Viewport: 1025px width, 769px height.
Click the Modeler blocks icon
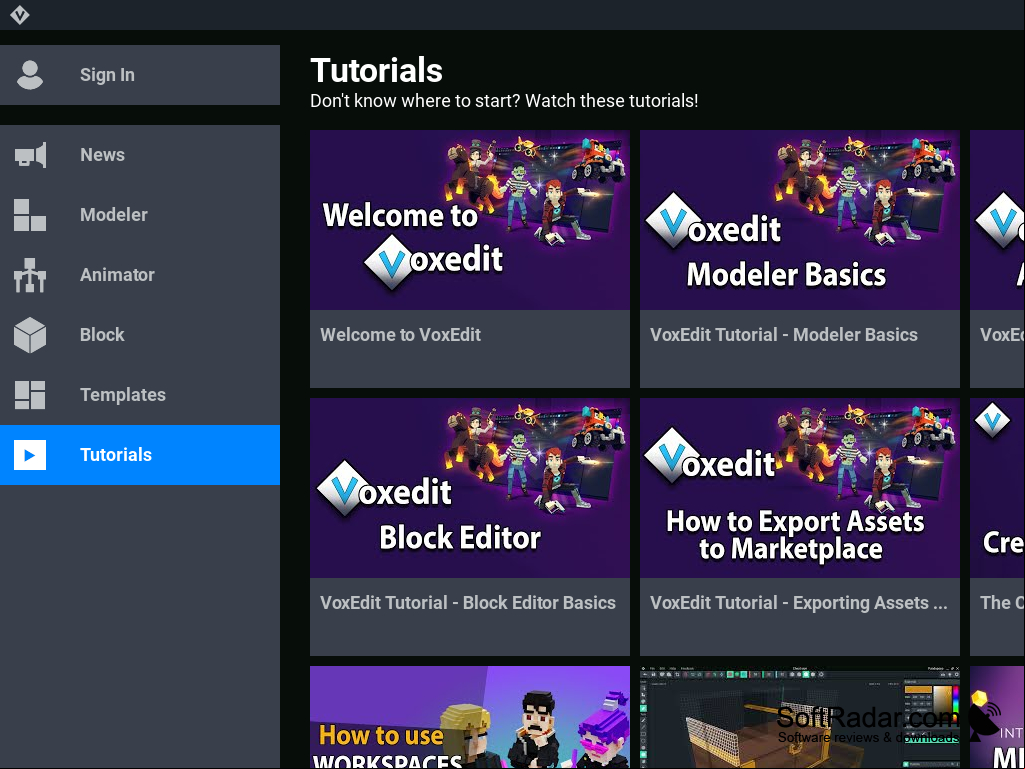(x=30, y=215)
